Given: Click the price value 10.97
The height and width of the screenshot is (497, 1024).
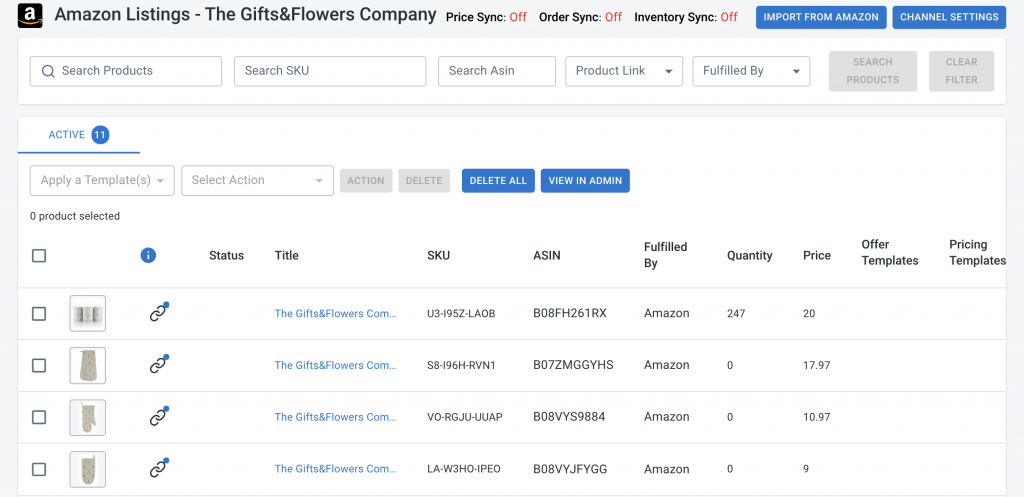Looking at the screenshot, I should [816, 417].
